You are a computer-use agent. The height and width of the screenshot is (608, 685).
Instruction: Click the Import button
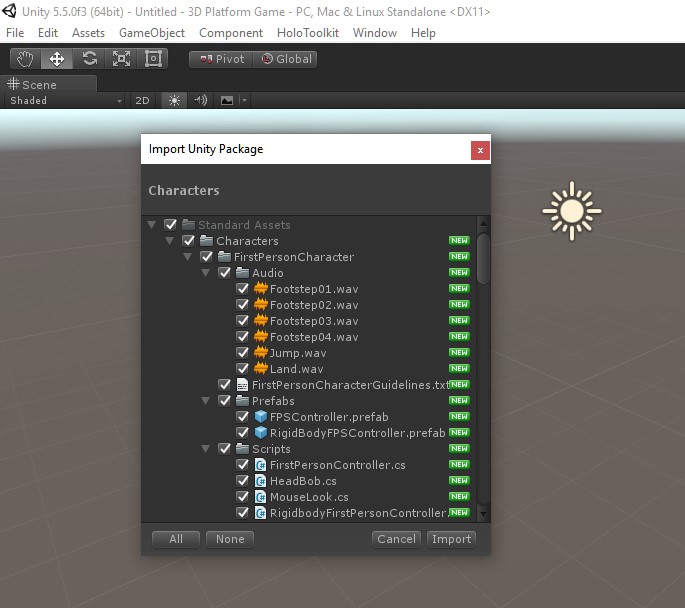[x=451, y=539]
